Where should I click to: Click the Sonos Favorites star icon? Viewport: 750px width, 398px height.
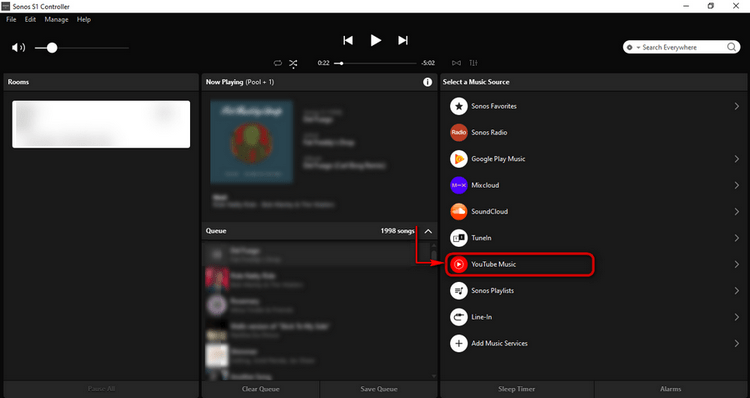(x=459, y=106)
